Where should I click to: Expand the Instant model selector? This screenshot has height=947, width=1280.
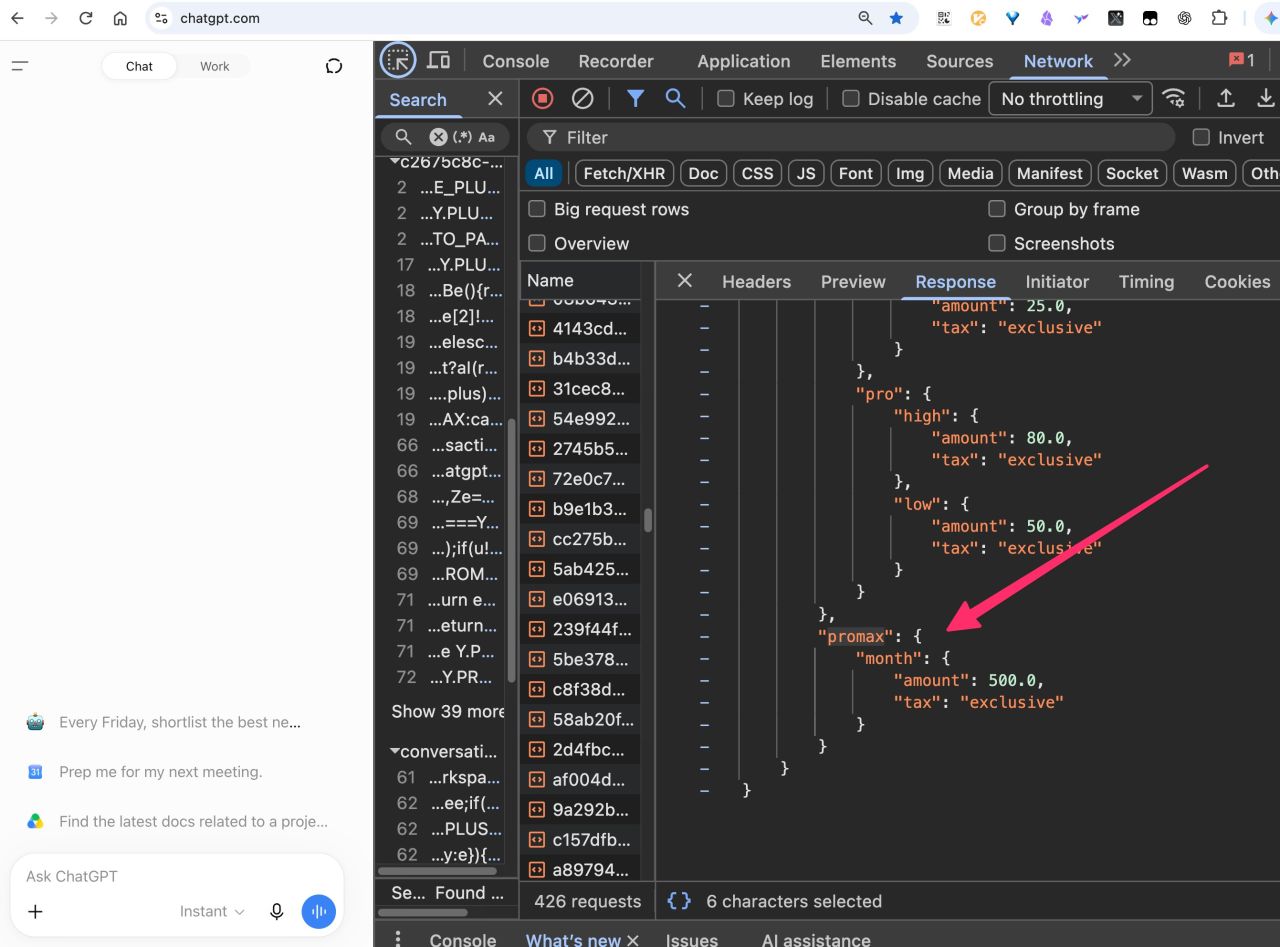point(212,911)
